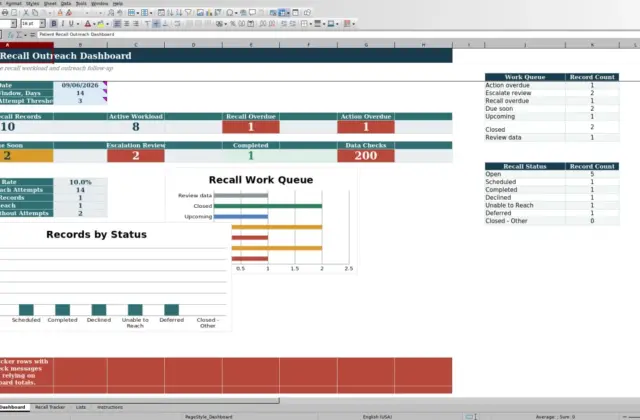Toggle Align Left
Viewport: 640px width, 420px height.
117,24
